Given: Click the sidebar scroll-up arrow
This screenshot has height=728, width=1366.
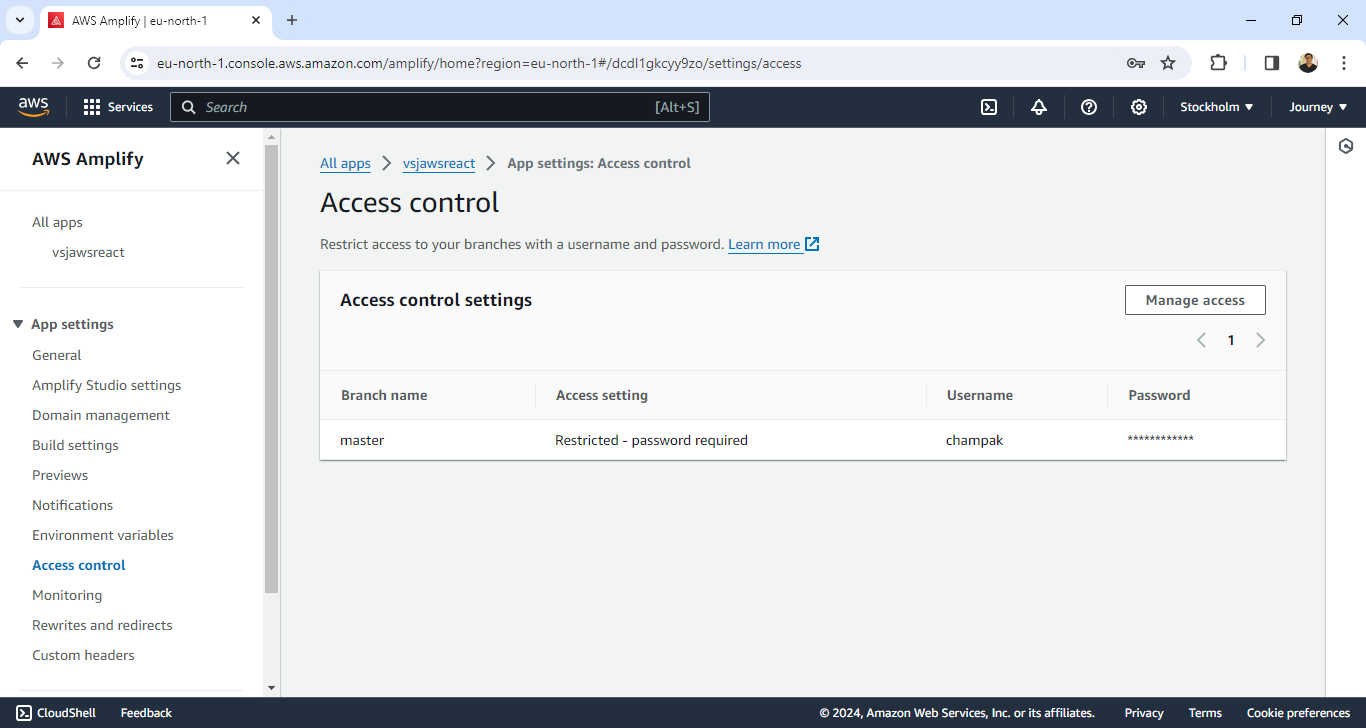Looking at the screenshot, I should click(x=271, y=136).
